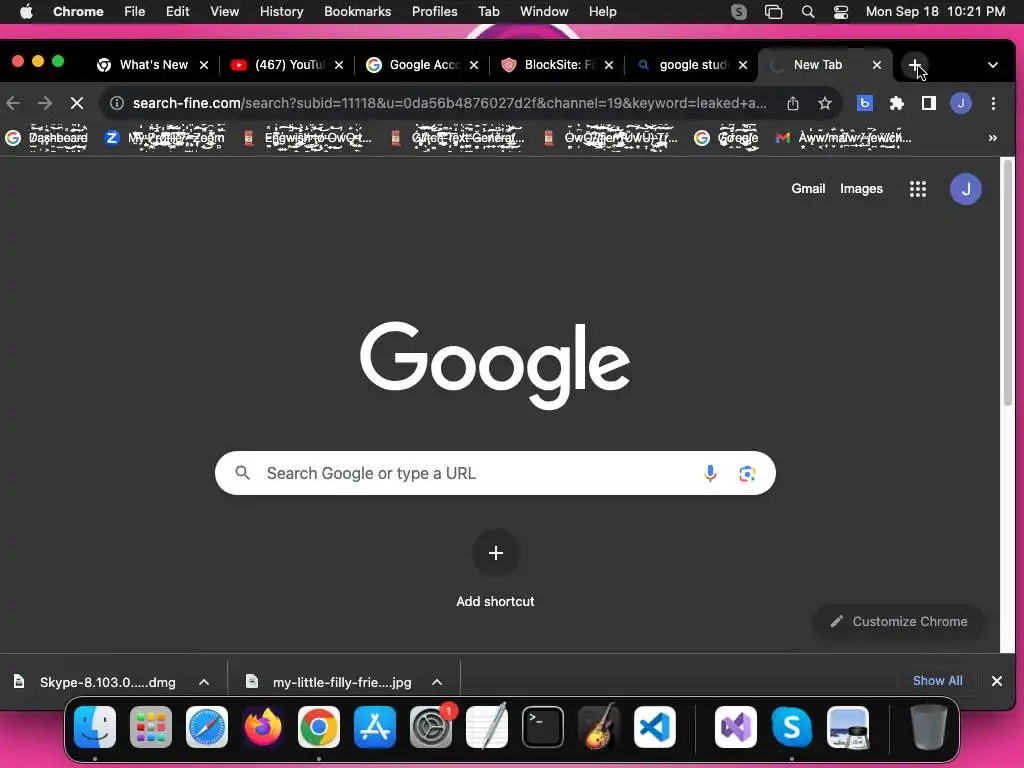Share this page icon
Screen dimensions: 1024x768
coord(793,103)
